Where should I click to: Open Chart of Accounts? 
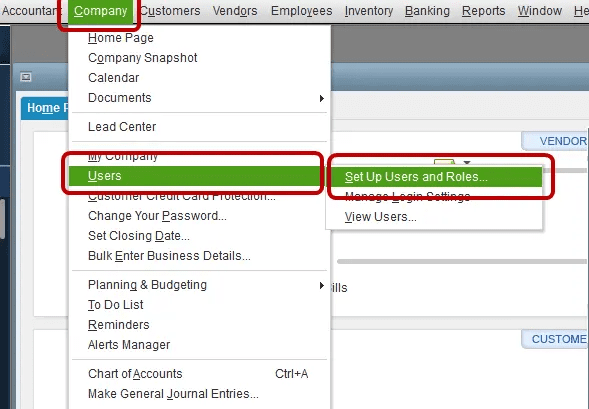(199, 374)
